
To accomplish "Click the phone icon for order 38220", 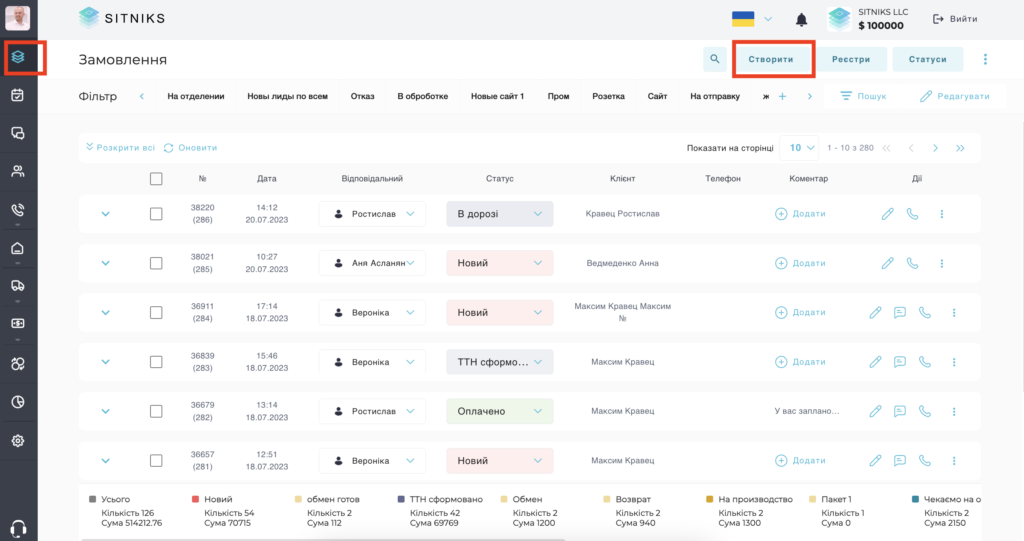I will point(912,214).
